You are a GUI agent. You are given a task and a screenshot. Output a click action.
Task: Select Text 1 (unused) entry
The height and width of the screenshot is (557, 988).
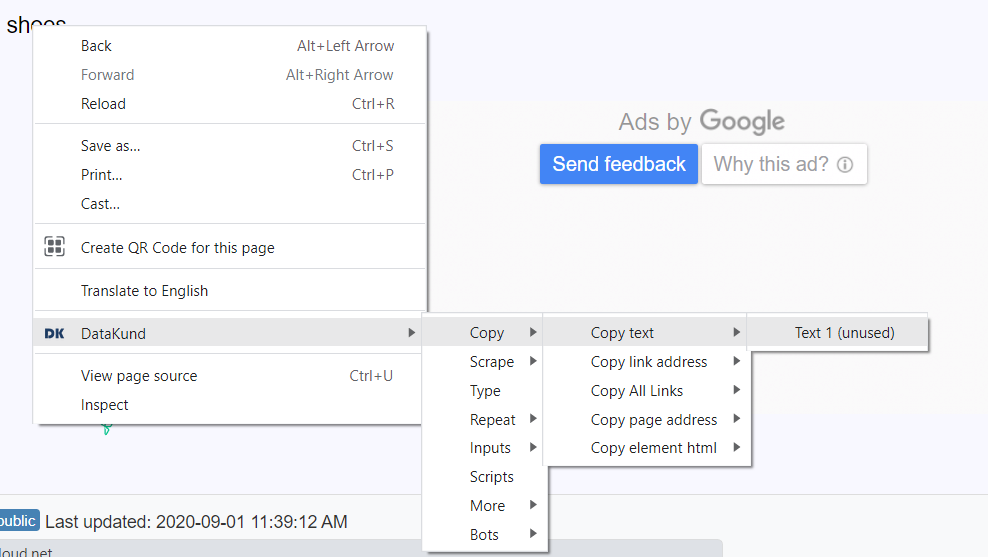point(844,333)
